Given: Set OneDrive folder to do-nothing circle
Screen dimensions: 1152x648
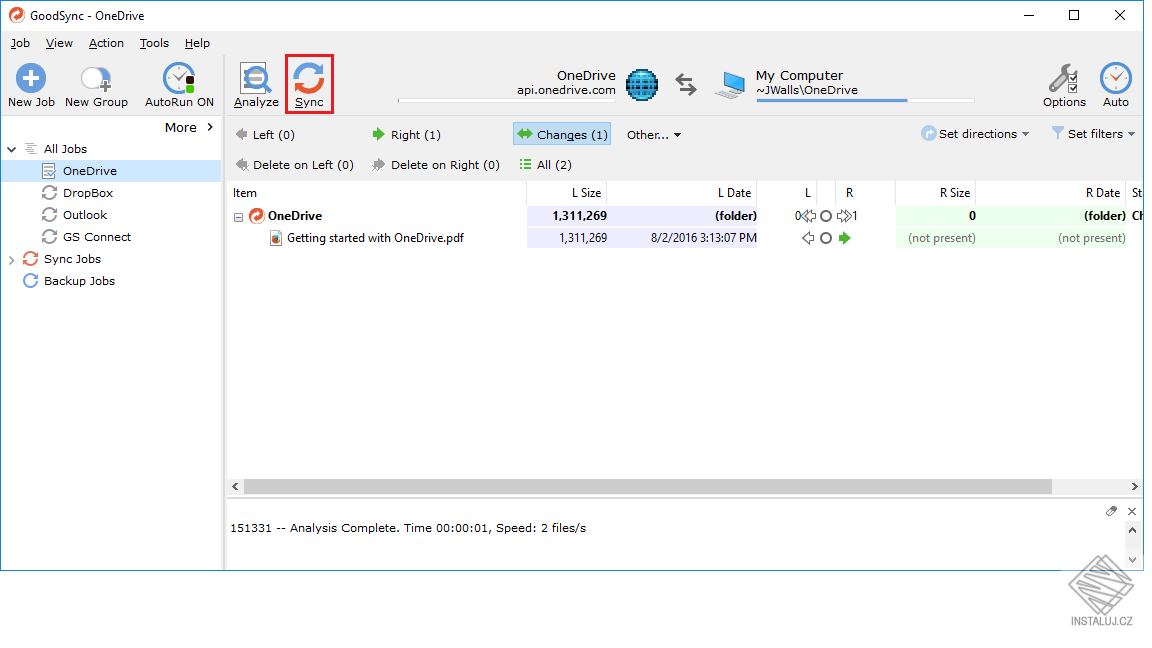Looking at the screenshot, I should click(826, 216).
